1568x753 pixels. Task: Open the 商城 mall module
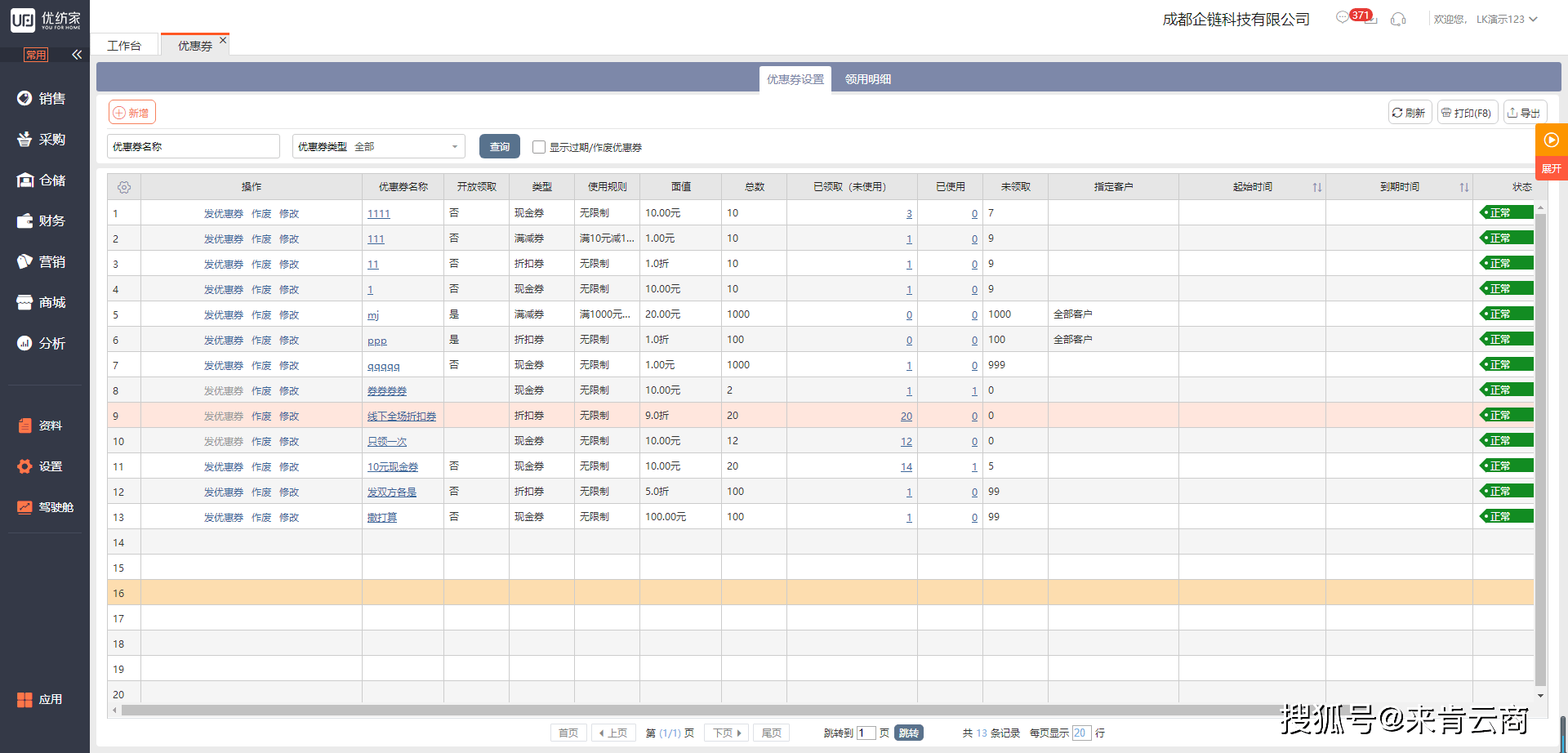point(41,302)
